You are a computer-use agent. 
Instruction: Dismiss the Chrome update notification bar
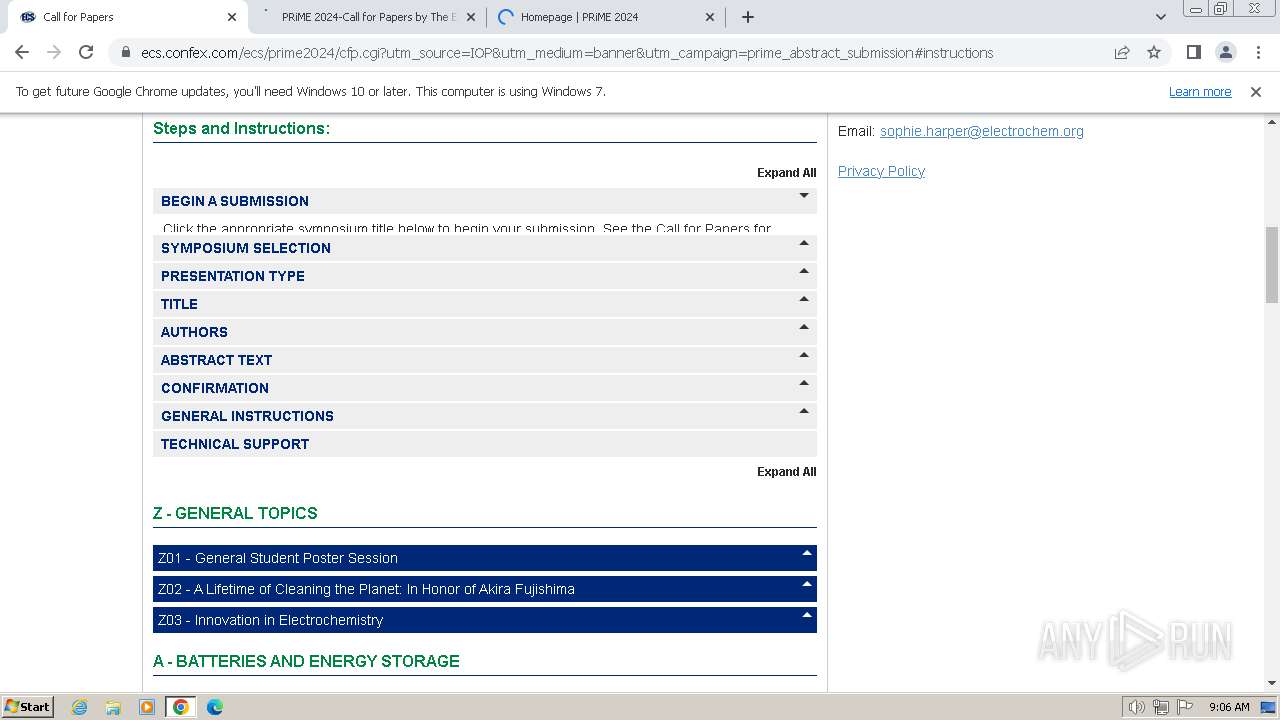[1256, 92]
